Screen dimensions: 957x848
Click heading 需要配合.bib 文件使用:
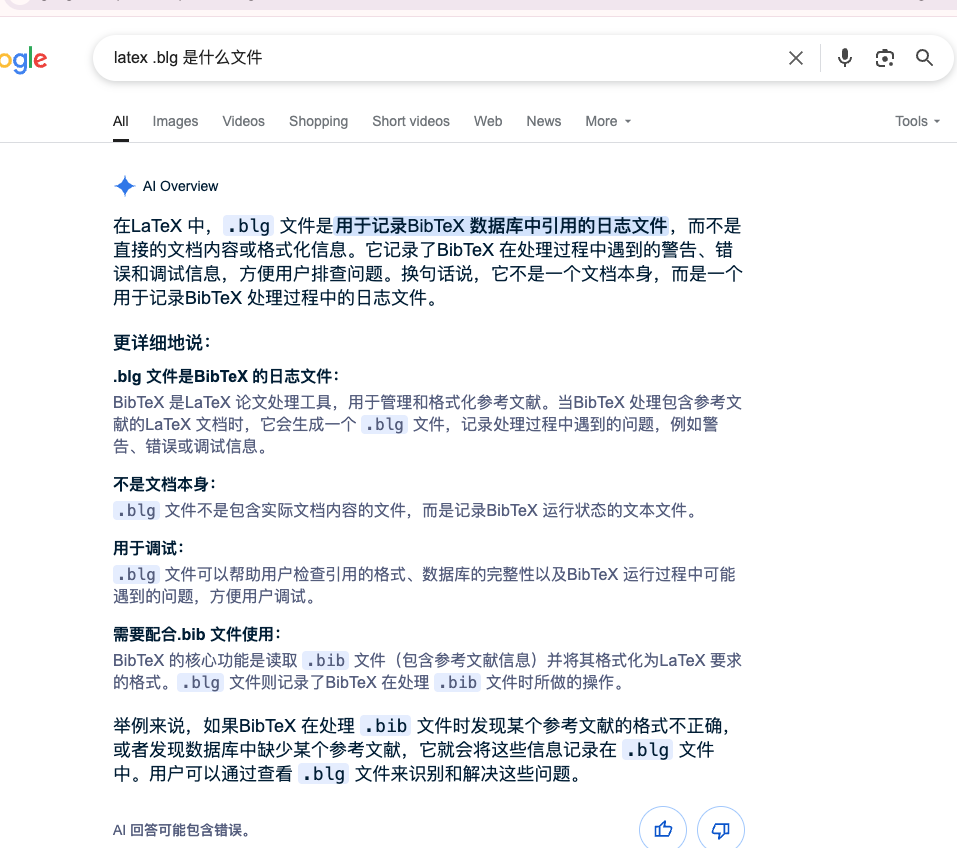point(197,634)
